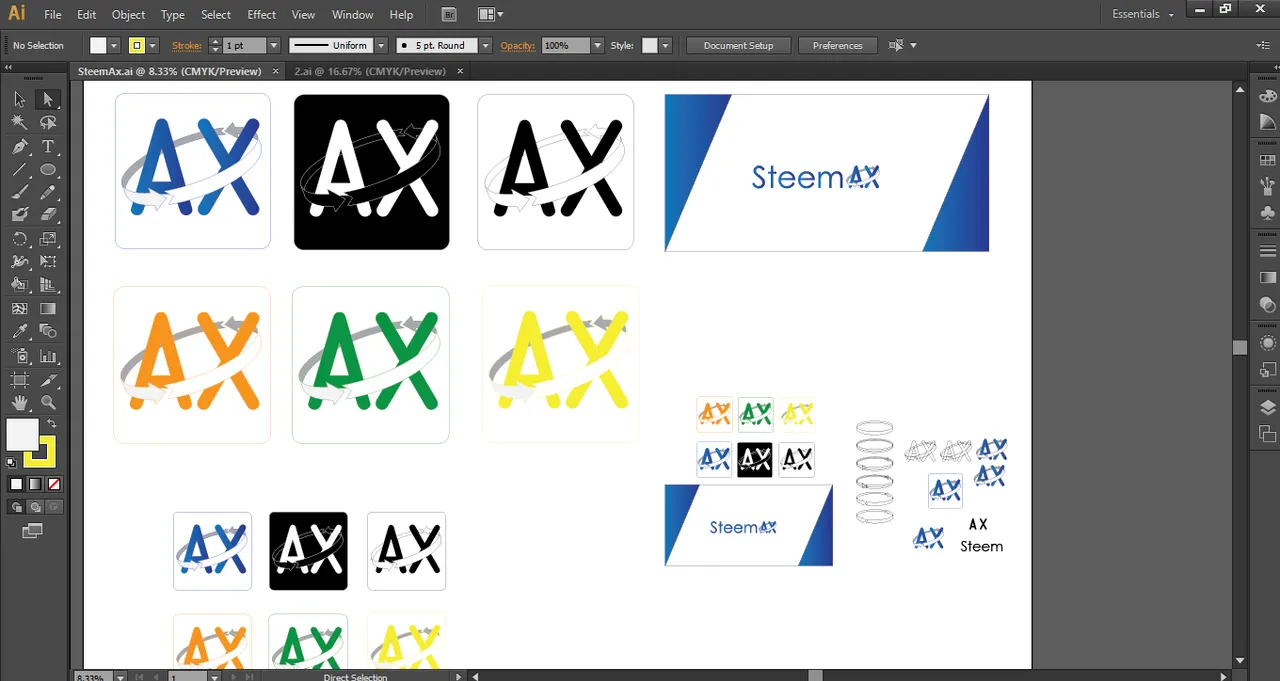Open the 5 pt. Round brush dropdown
This screenshot has height=681, width=1280.
coord(485,45)
